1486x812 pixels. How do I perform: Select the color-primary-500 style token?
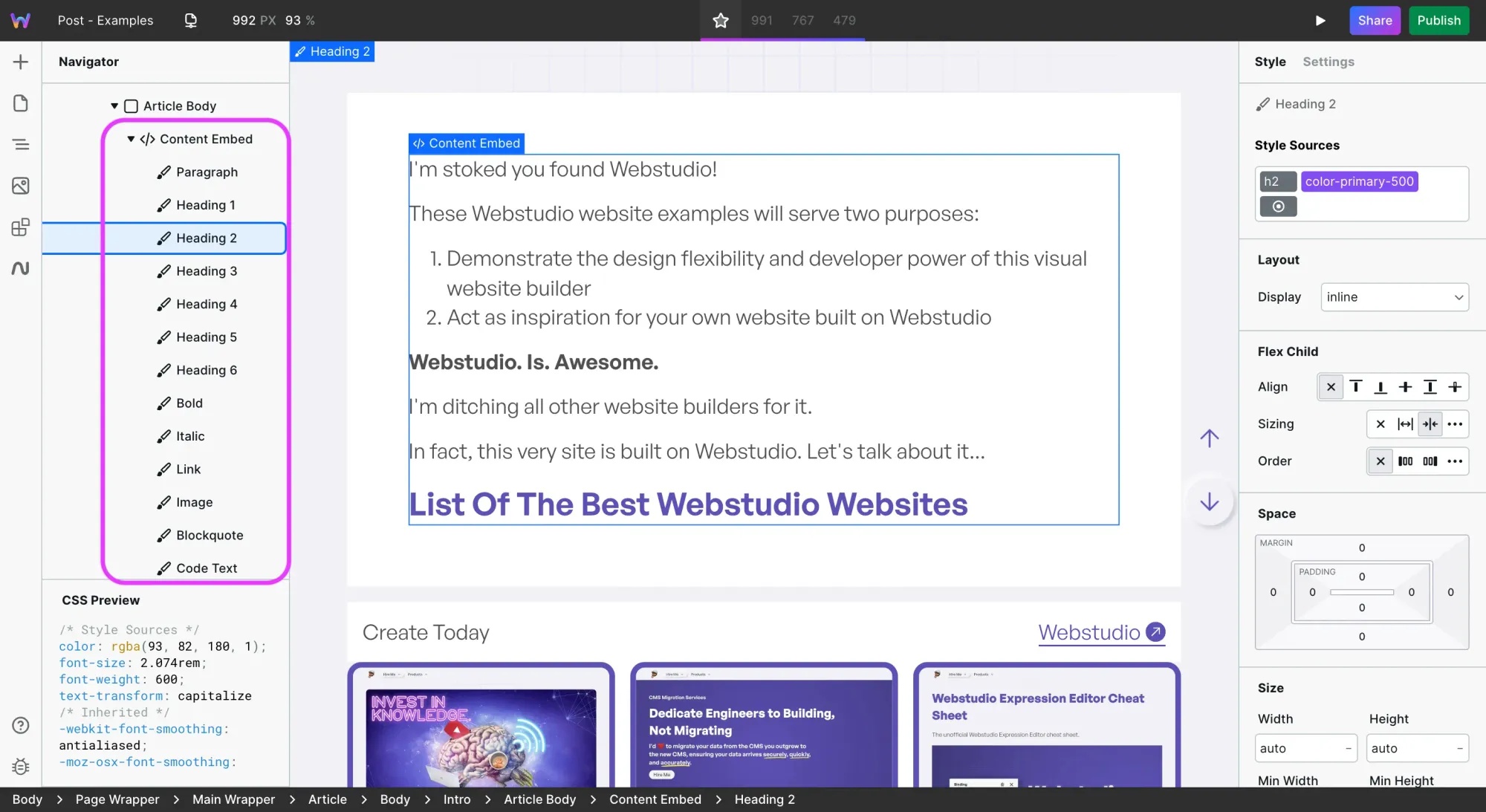pyautogui.click(x=1359, y=181)
